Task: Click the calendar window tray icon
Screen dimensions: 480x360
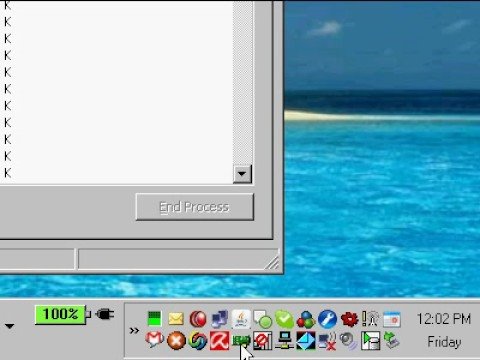Action: point(392,319)
